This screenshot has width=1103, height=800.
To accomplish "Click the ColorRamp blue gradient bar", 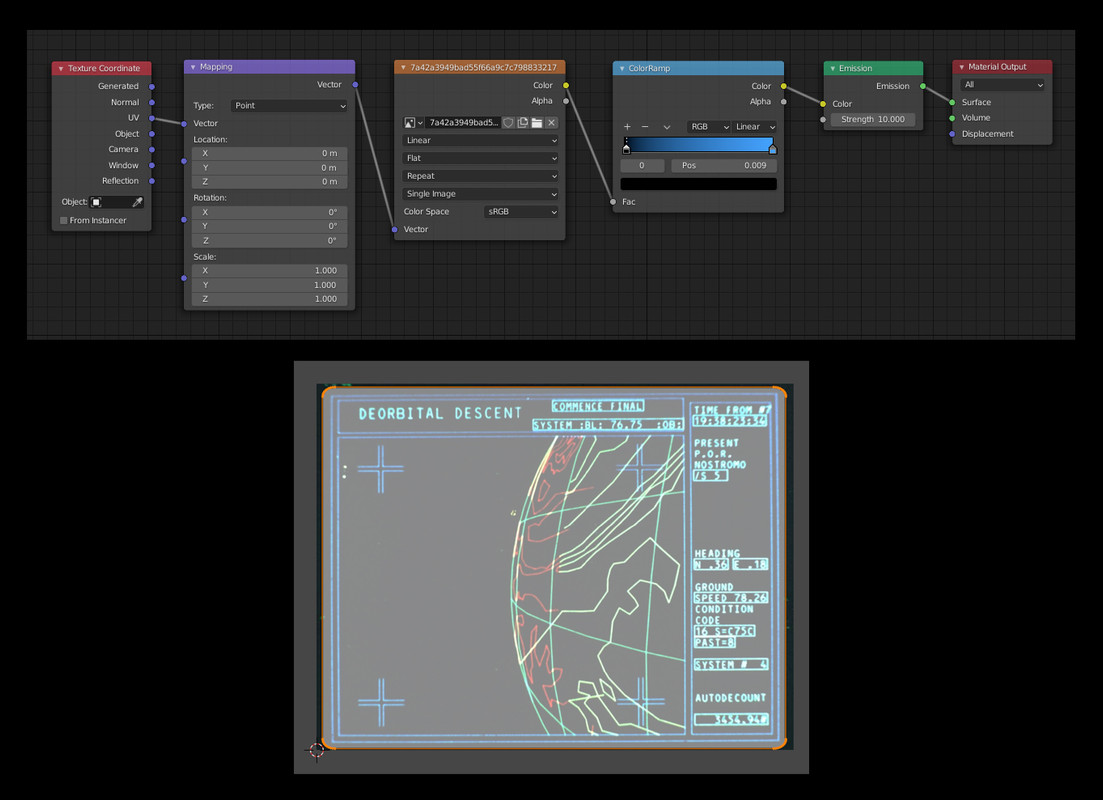I will tap(699, 145).
